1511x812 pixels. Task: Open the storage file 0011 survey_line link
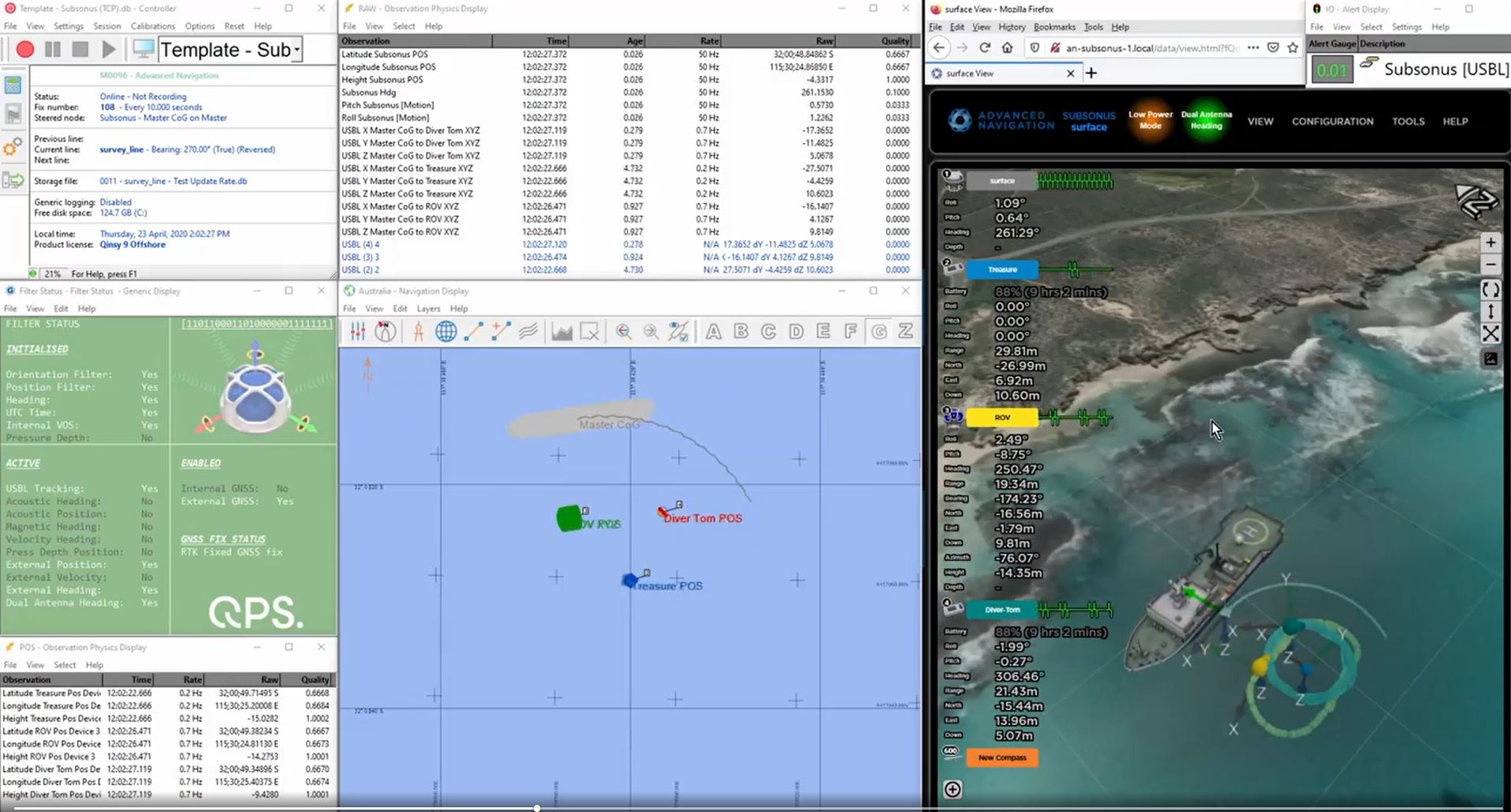coord(173,181)
